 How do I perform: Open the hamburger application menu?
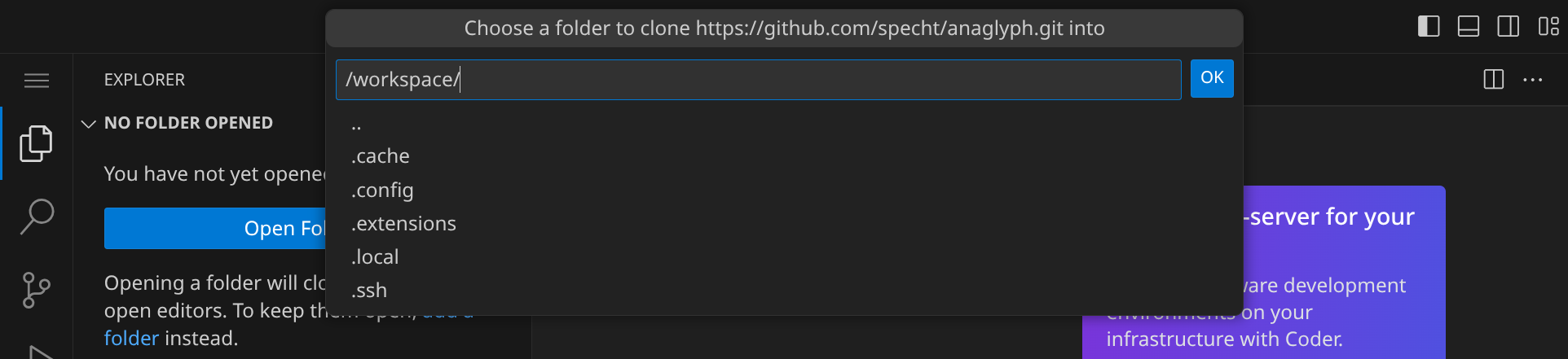(x=37, y=81)
